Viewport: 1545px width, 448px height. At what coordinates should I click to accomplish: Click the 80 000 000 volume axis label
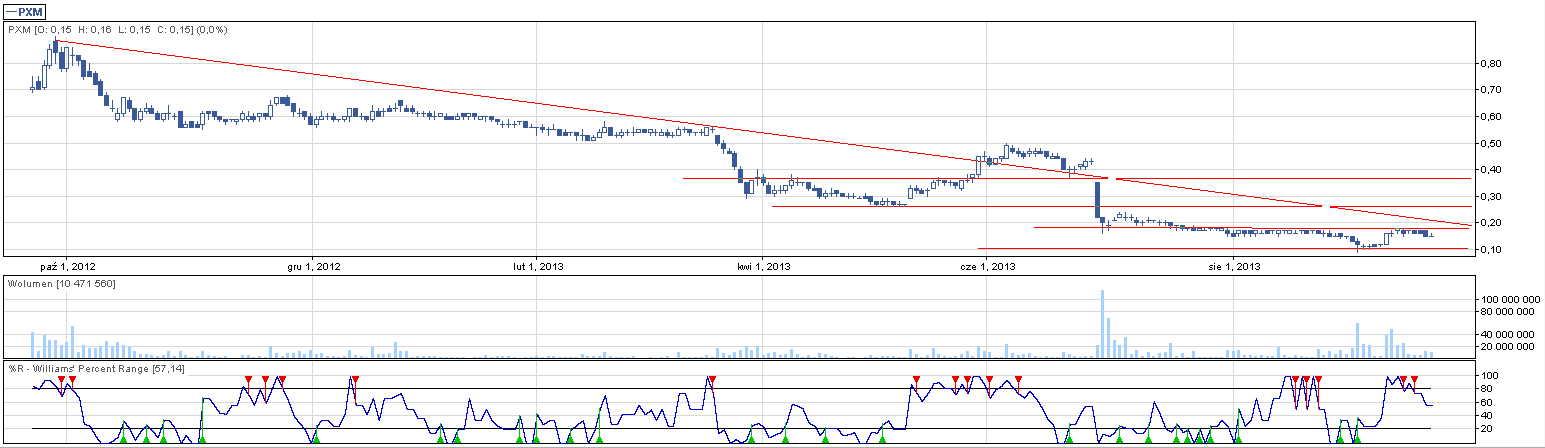[1507, 312]
